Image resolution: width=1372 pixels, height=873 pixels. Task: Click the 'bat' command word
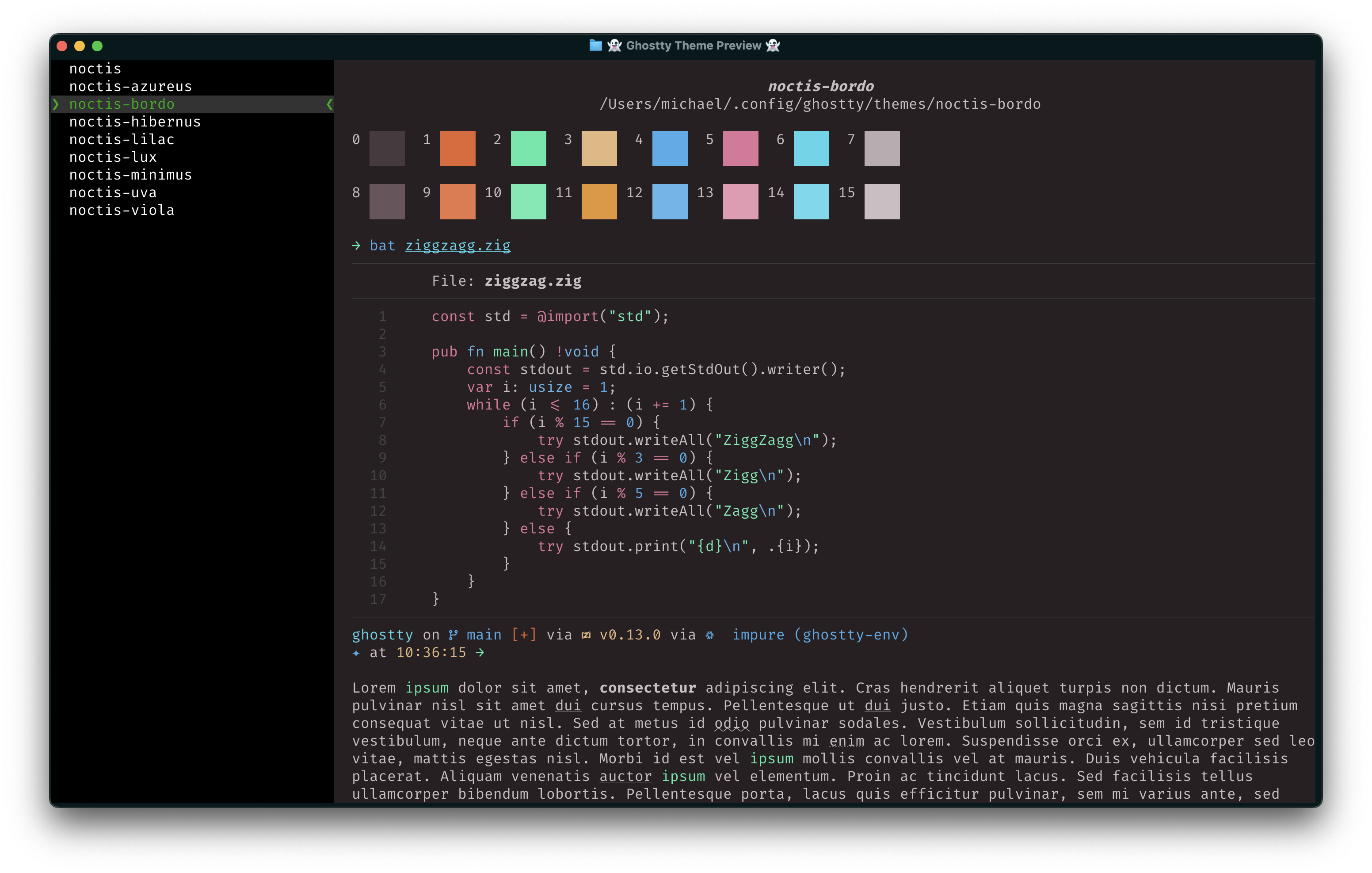(x=382, y=245)
